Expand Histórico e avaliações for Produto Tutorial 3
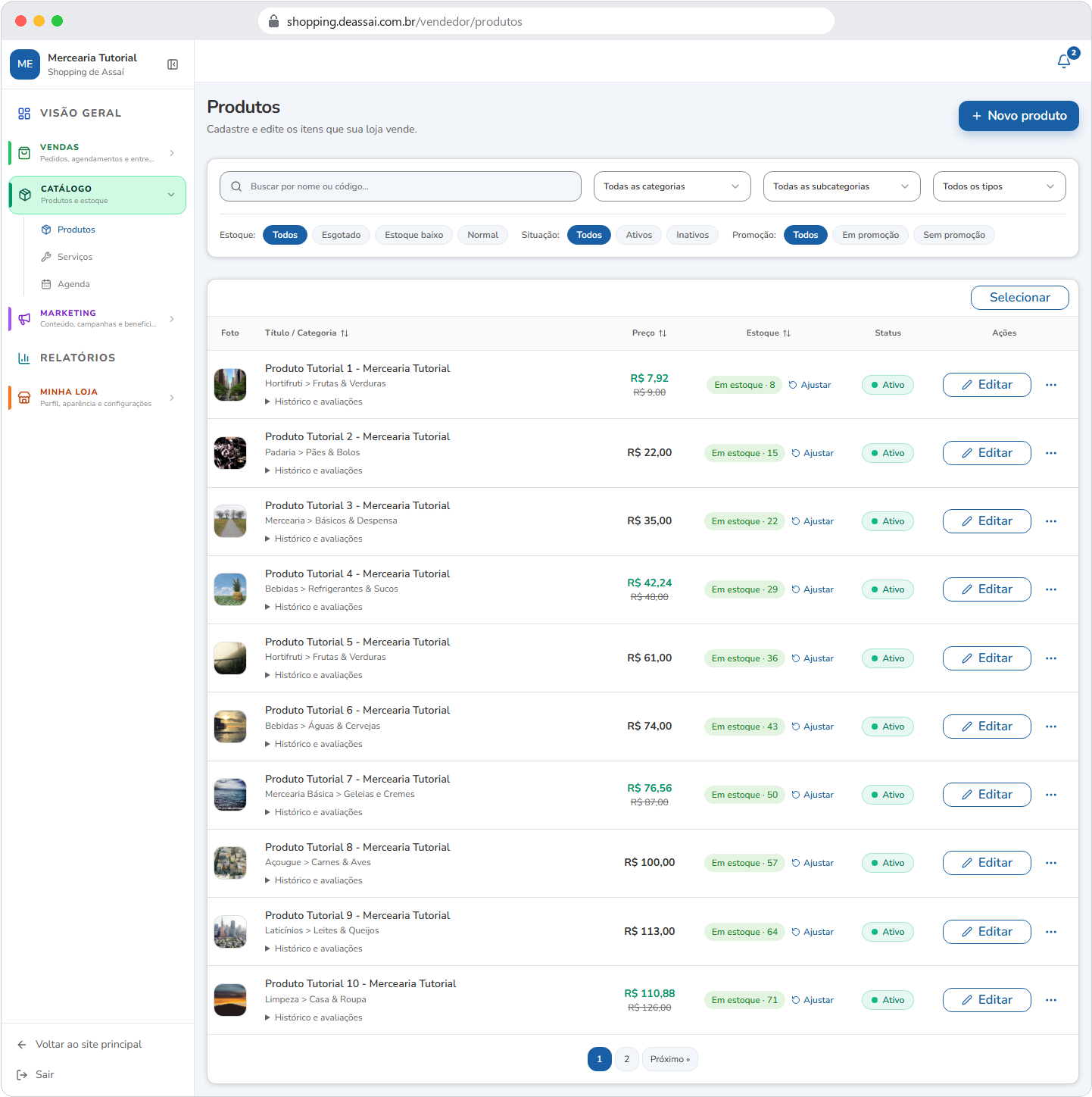 pos(314,539)
